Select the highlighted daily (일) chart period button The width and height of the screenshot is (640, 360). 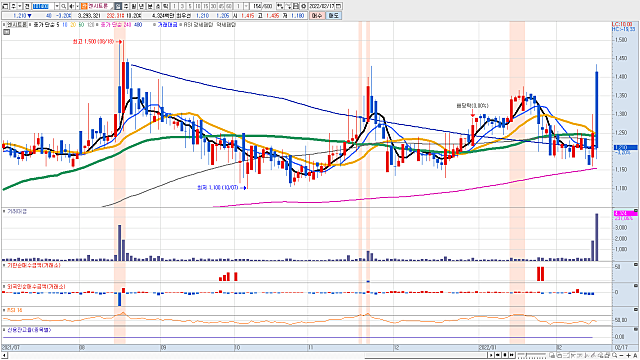[x=118, y=6]
